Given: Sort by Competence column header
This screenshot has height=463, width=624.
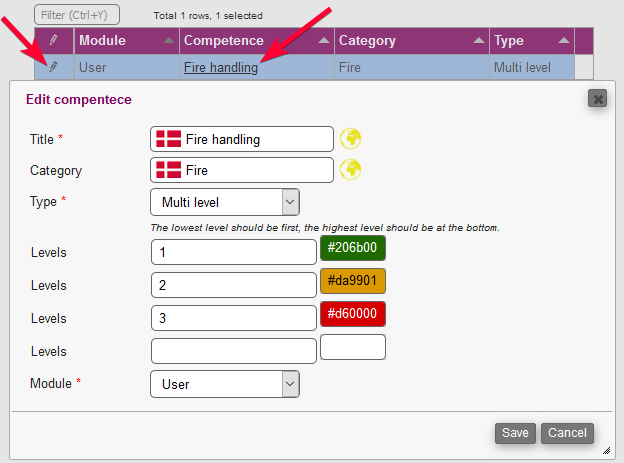Looking at the screenshot, I should [256, 41].
